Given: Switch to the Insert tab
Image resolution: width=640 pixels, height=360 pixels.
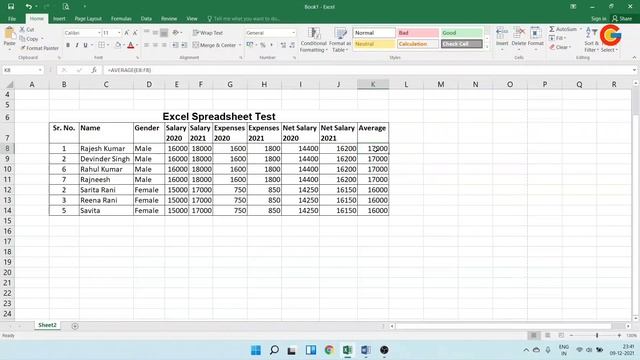Looking at the screenshot, I should tap(59, 19).
